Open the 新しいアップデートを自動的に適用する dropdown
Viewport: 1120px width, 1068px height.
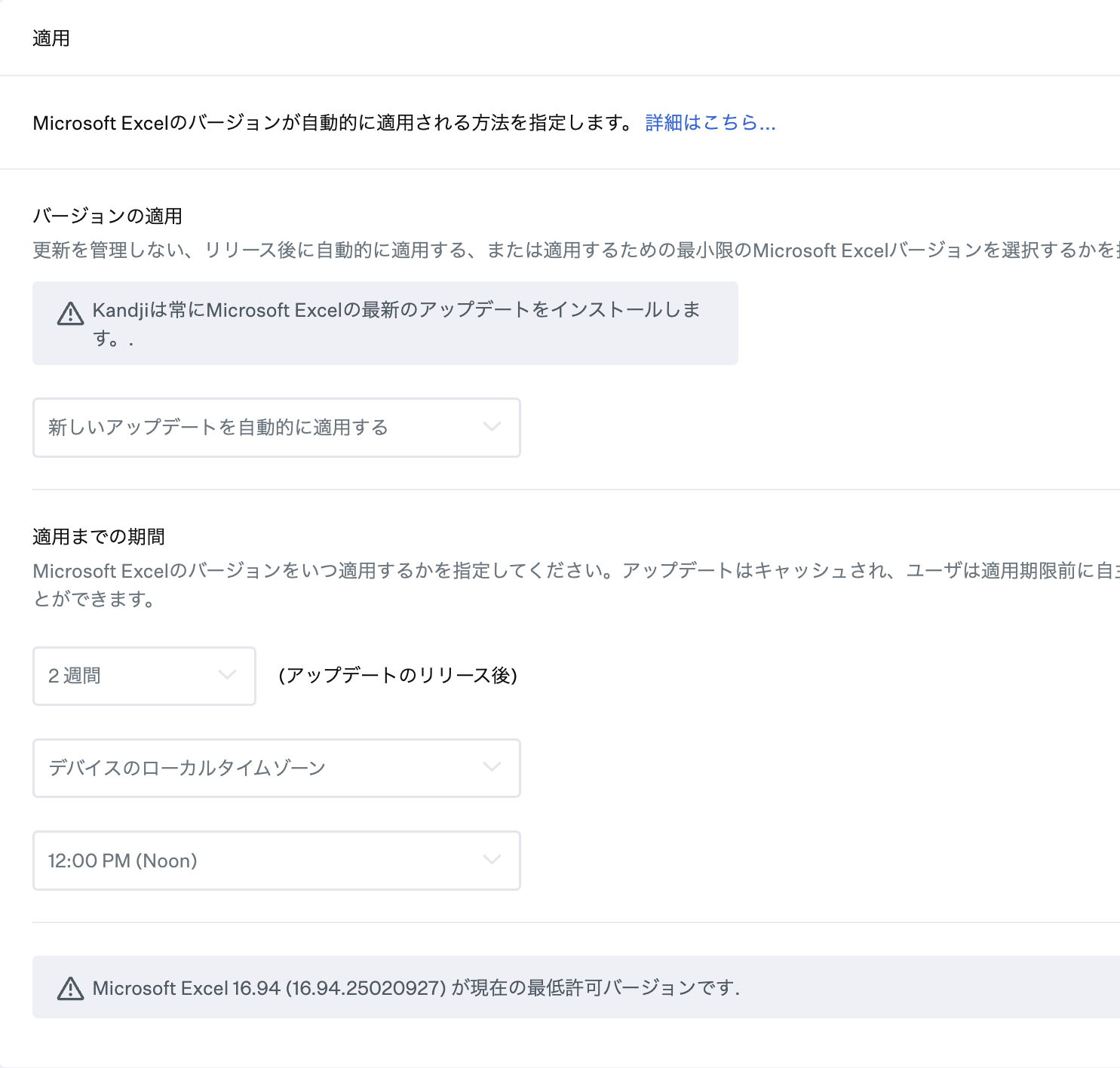point(277,428)
